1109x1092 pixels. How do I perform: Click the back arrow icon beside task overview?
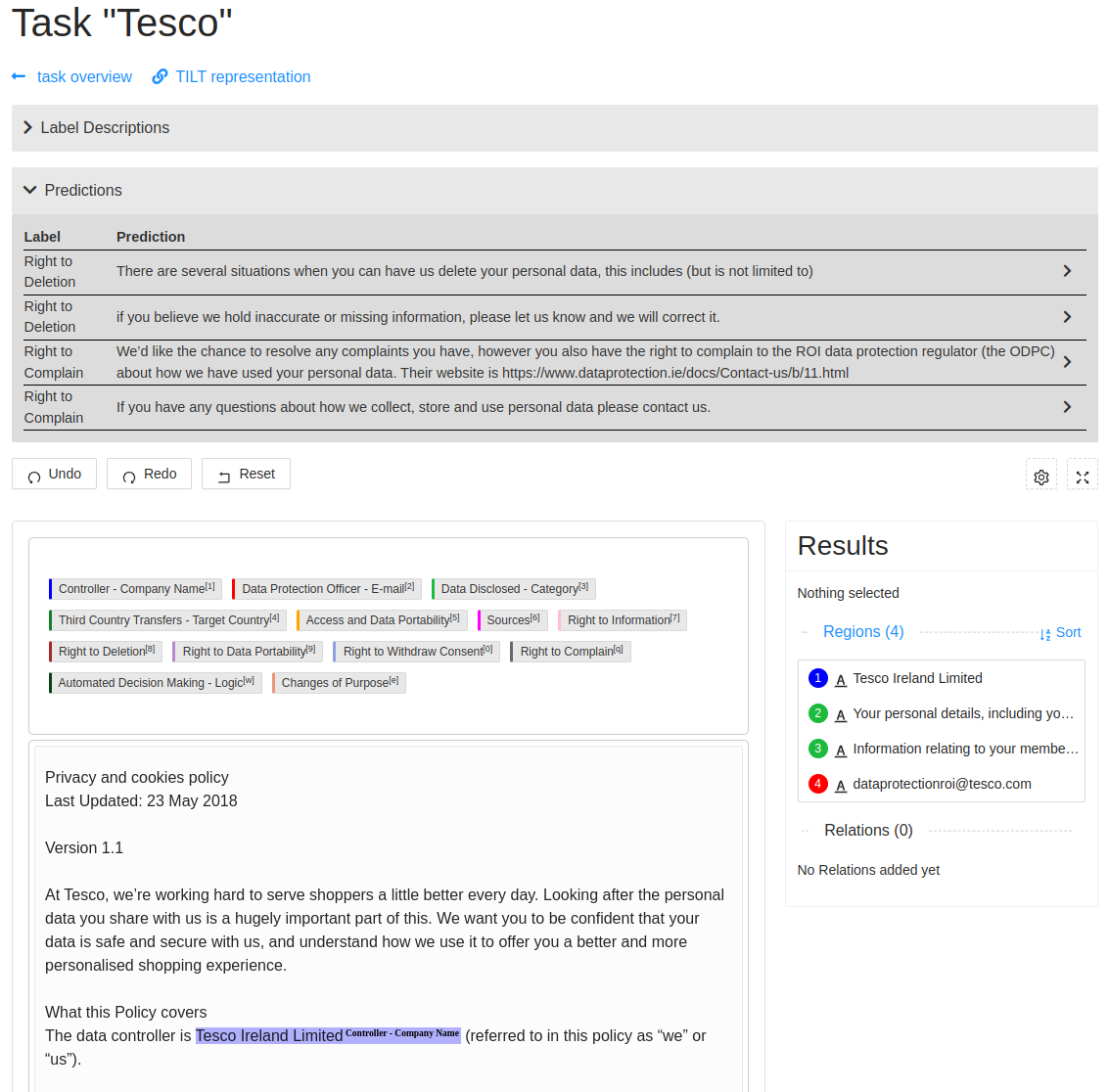20,76
